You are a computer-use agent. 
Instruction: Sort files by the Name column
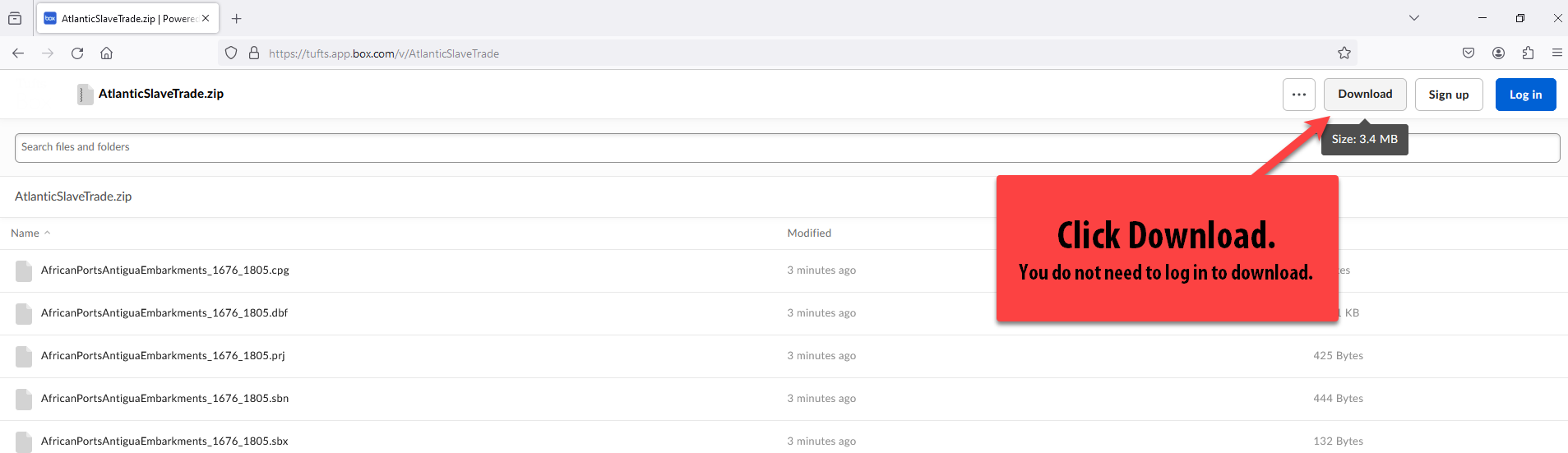point(25,233)
